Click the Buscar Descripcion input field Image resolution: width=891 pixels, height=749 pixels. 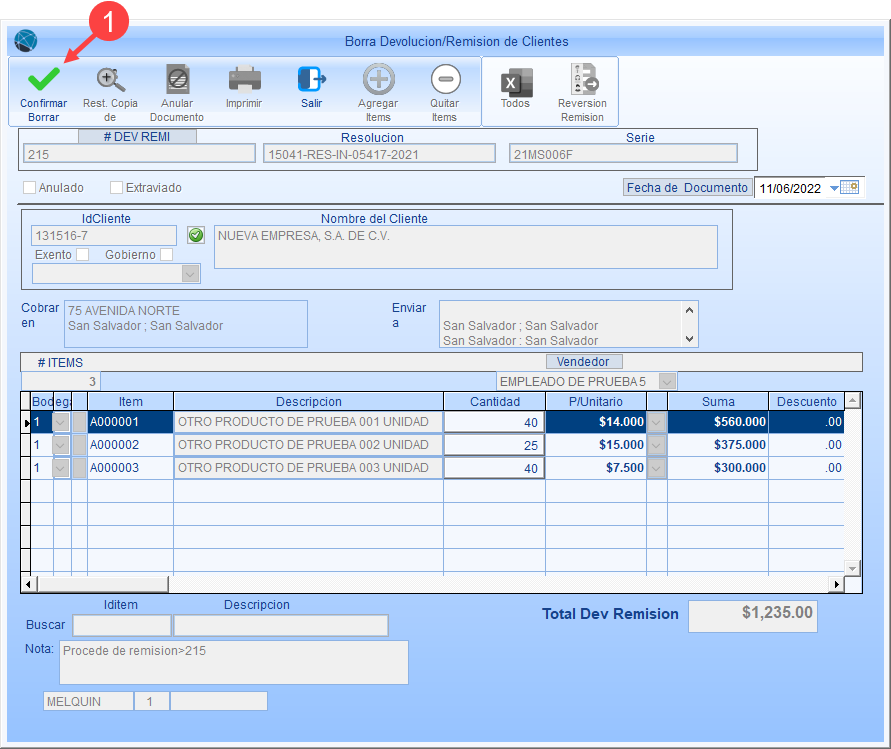[x=281, y=625]
